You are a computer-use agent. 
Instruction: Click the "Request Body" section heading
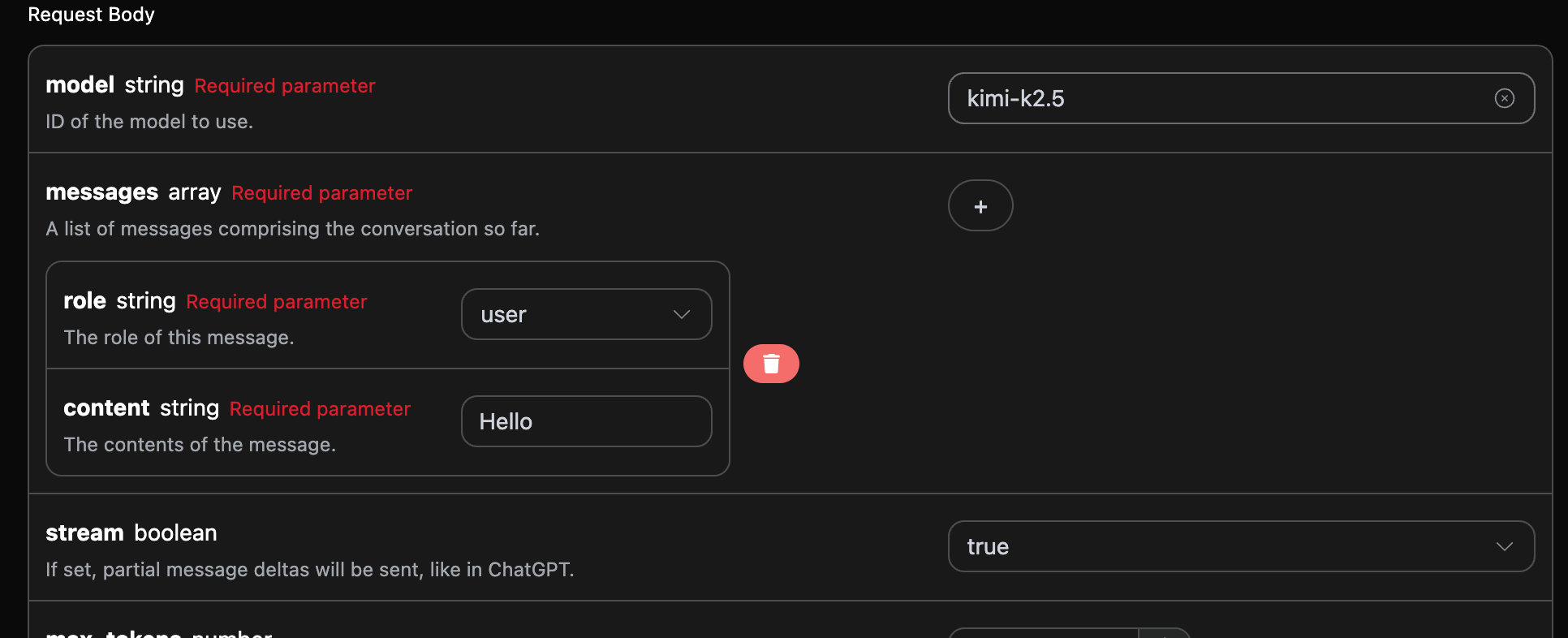point(91,15)
